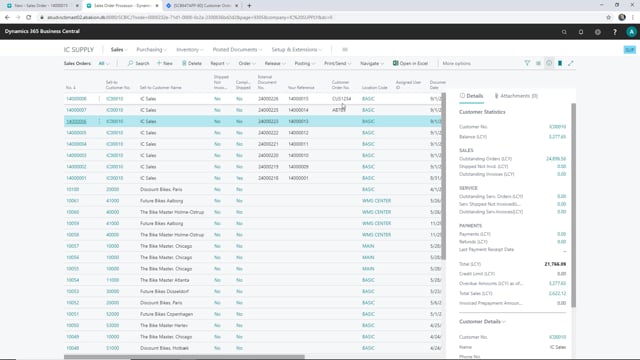Click the browser back arrow
This screenshot has width=640, height=360.
coord(7,18)
